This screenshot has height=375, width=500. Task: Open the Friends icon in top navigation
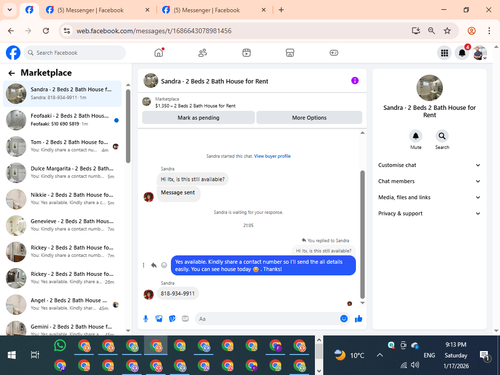[203, 53]
